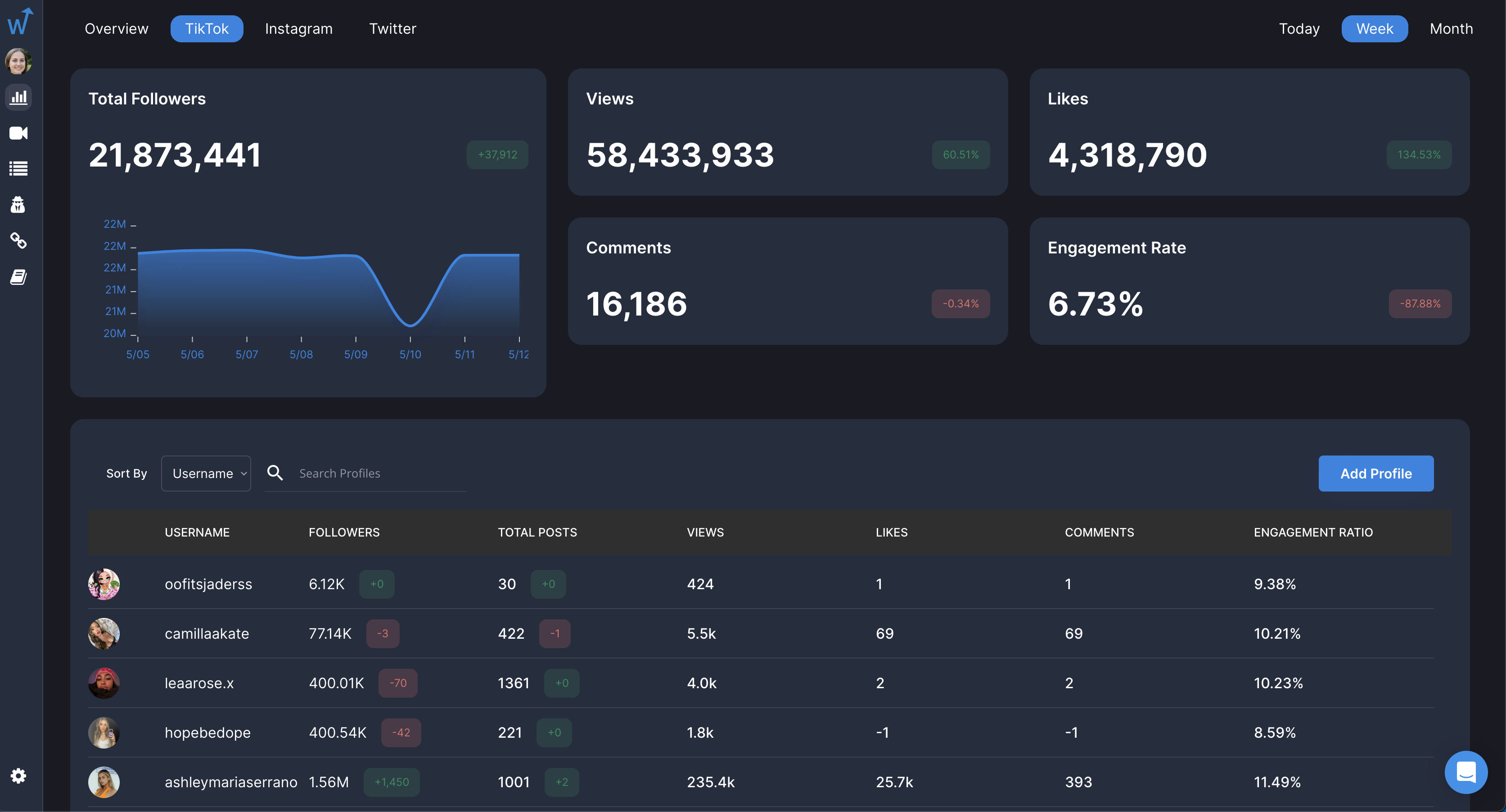
Task: Click the search magnifier icon
Action: pos(275,473)
